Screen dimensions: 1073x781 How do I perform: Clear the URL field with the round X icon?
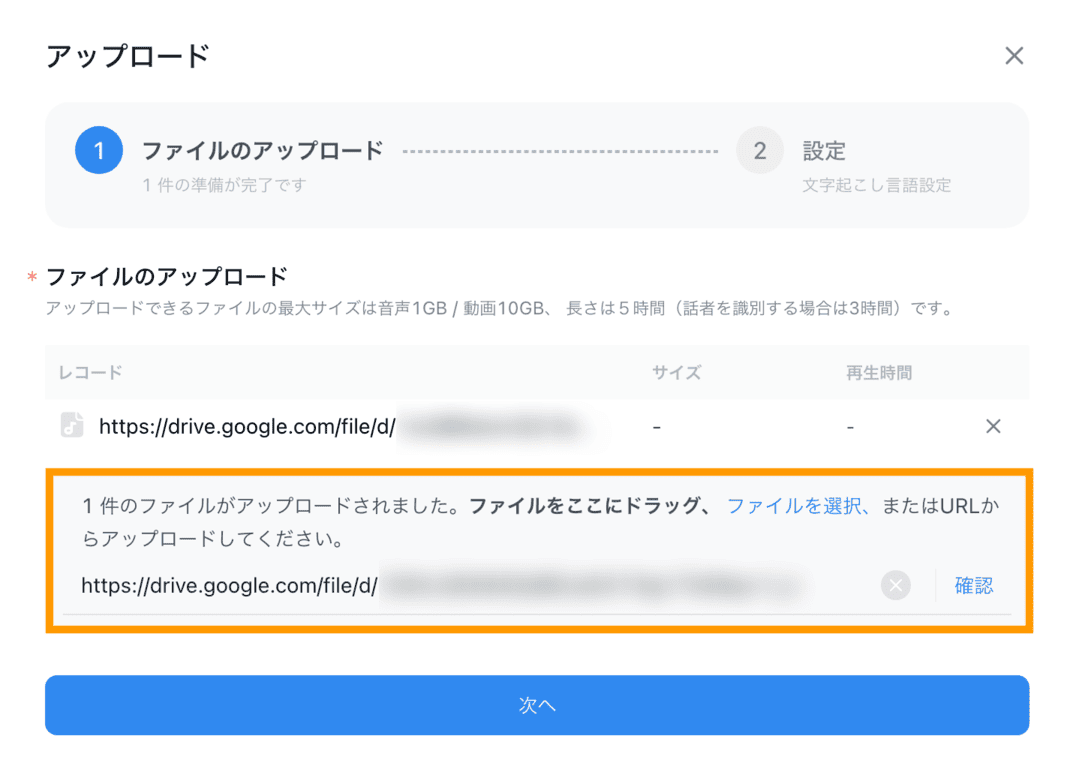(895, 585)
